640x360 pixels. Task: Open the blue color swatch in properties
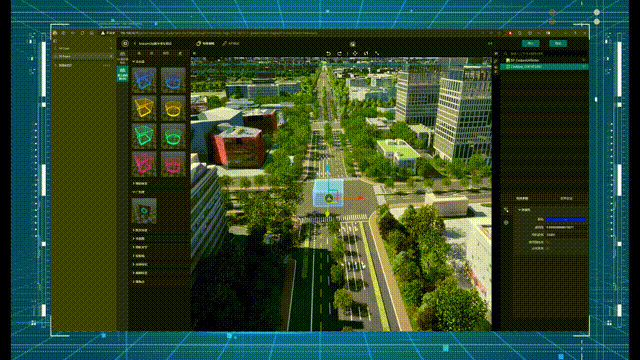point(566,220)
